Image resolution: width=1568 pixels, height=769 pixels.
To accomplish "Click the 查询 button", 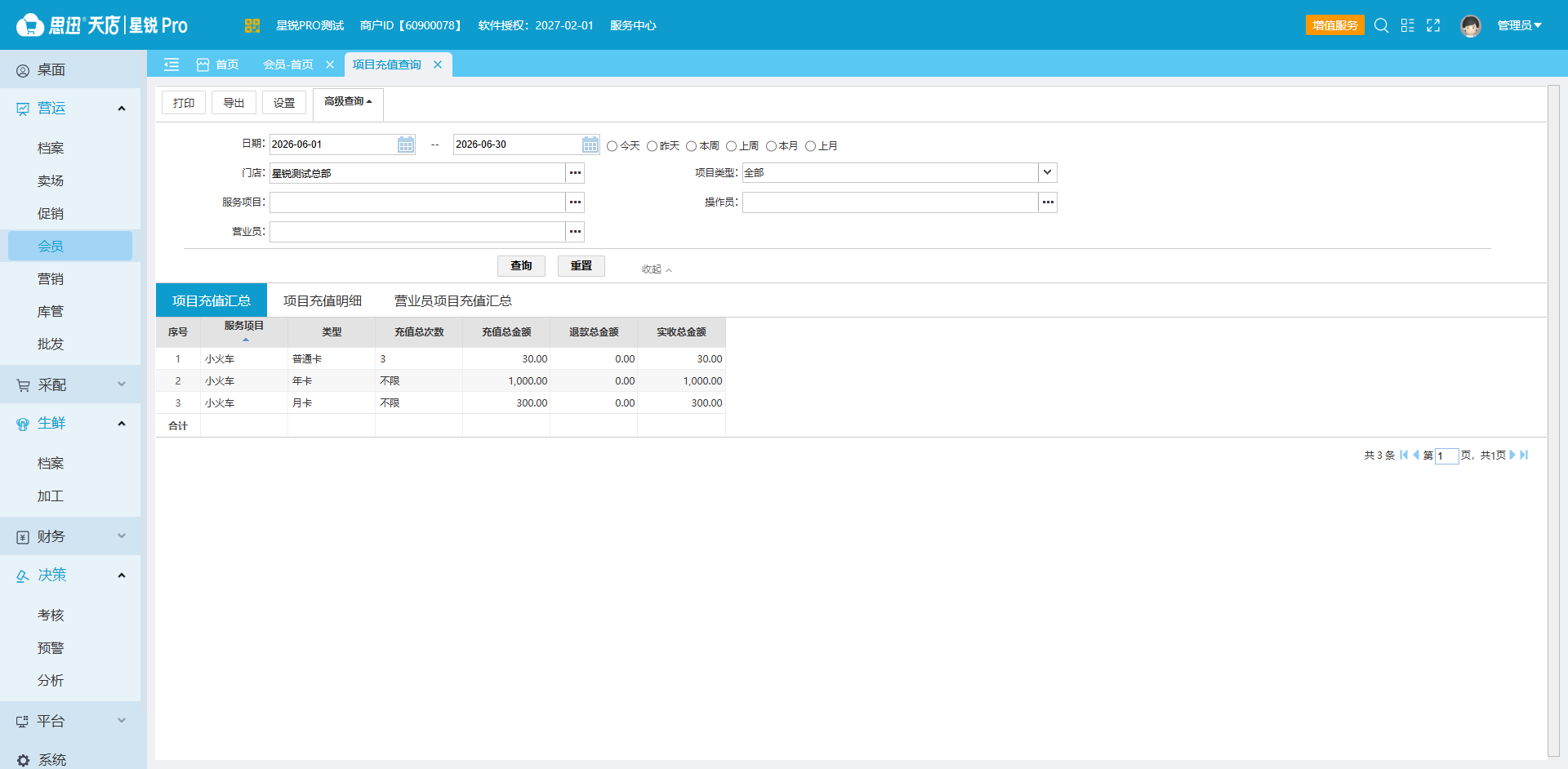I will [x=521, y=266].
